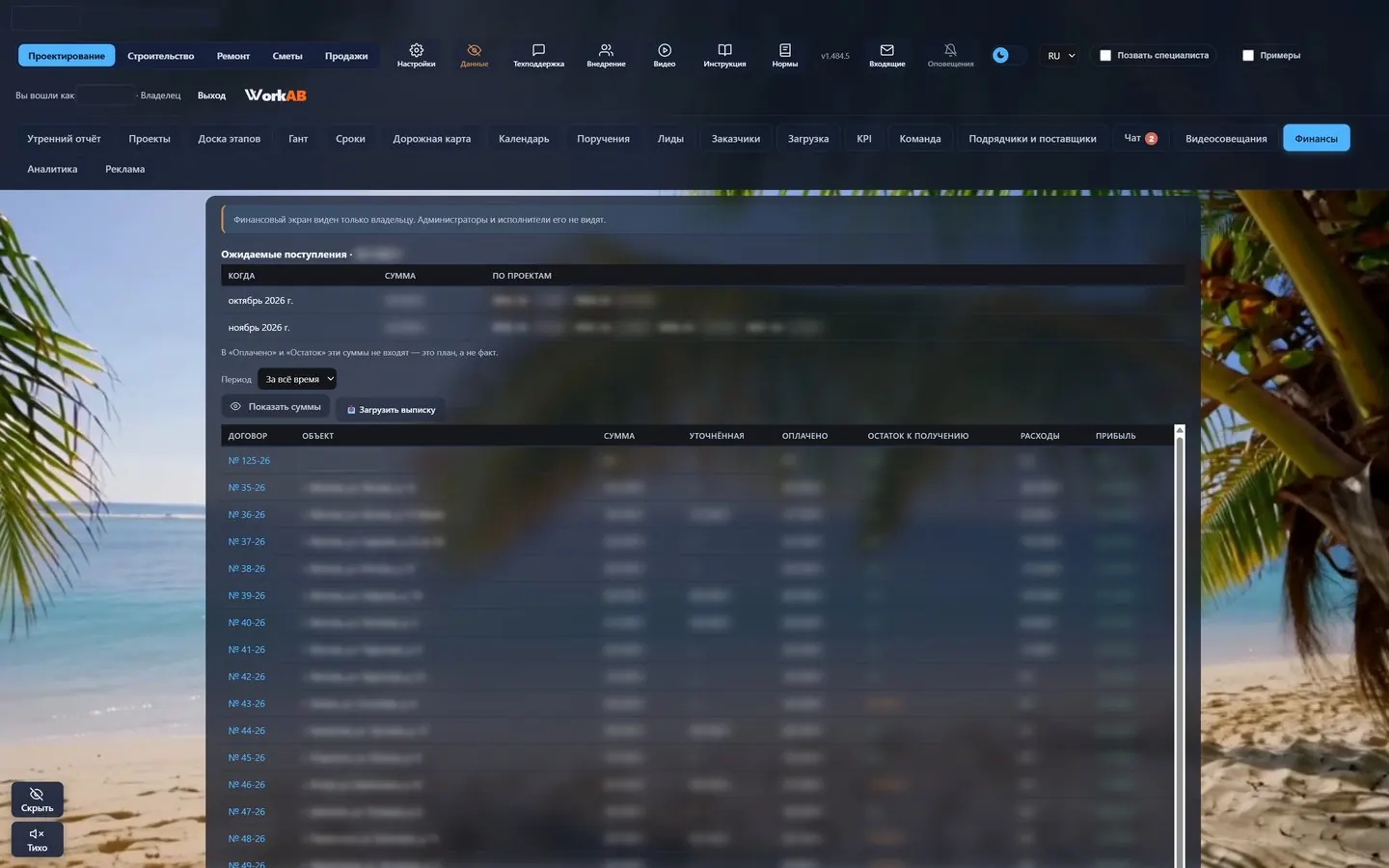Click the ОСТАТОК К ПОЛУЧЕНИЮ column header
This screenshot has width=1389, height=868.
(x=917, y=436)
